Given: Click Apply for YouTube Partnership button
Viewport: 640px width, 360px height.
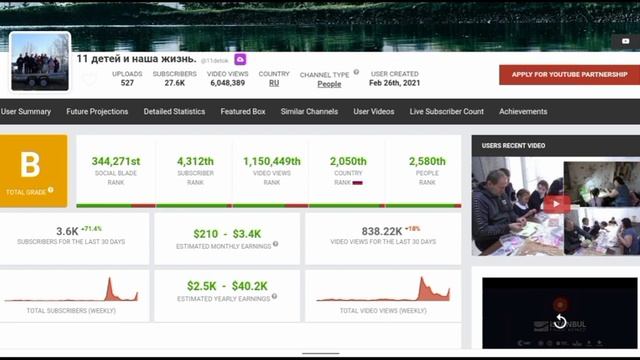Looking at the screenshot, I should click(569, 75).
